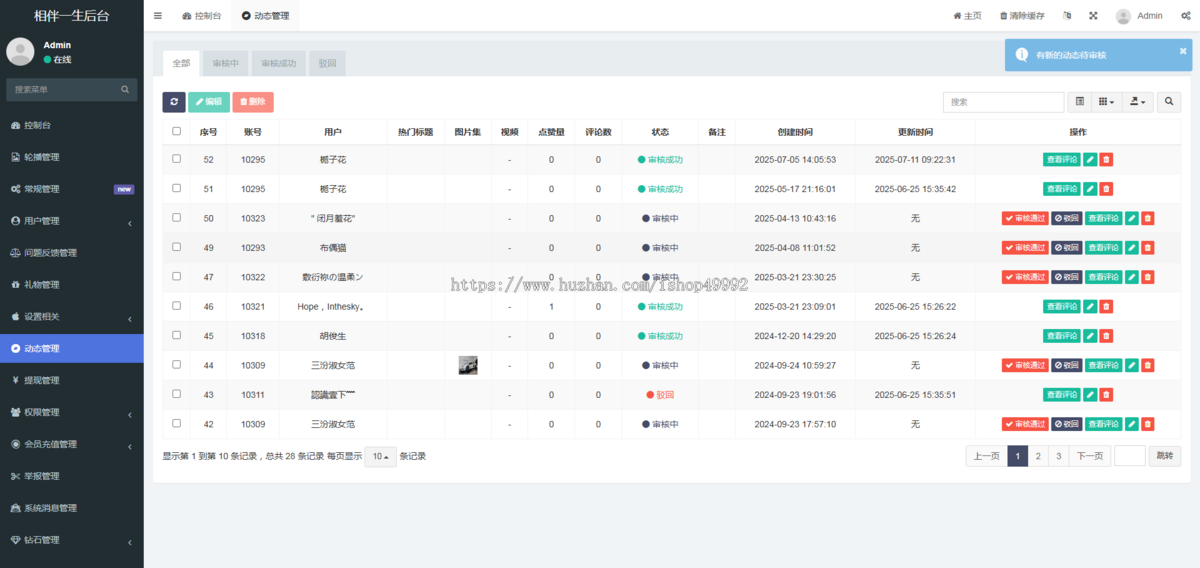Viewport: 1200px width, 568px height.
Task: Click the 跳转 jump button
Action: pyautogui.click(x=1165, y=456)
